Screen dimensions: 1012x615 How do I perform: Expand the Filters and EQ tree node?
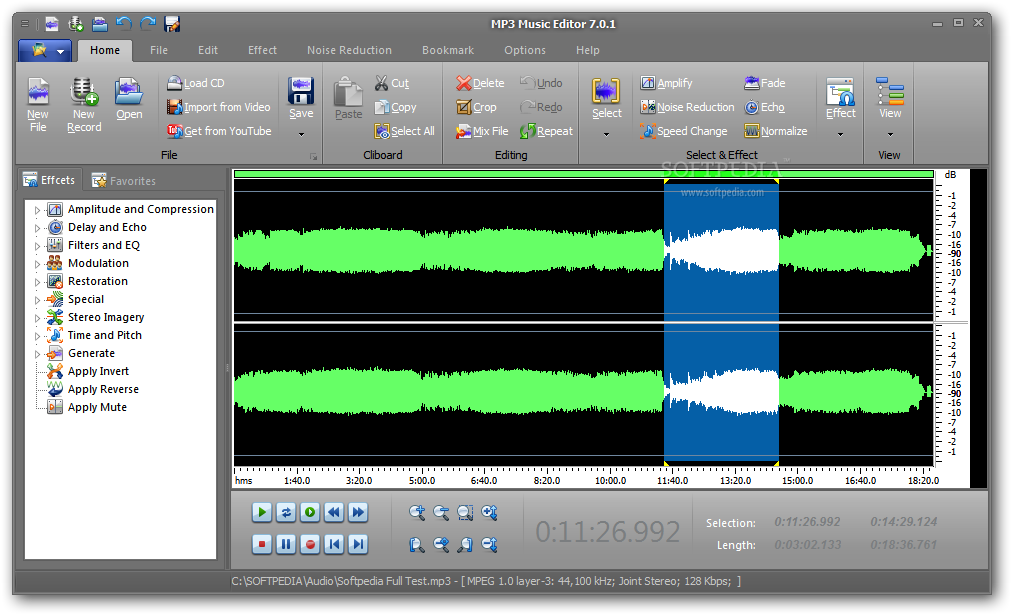[x=38, y=246]
